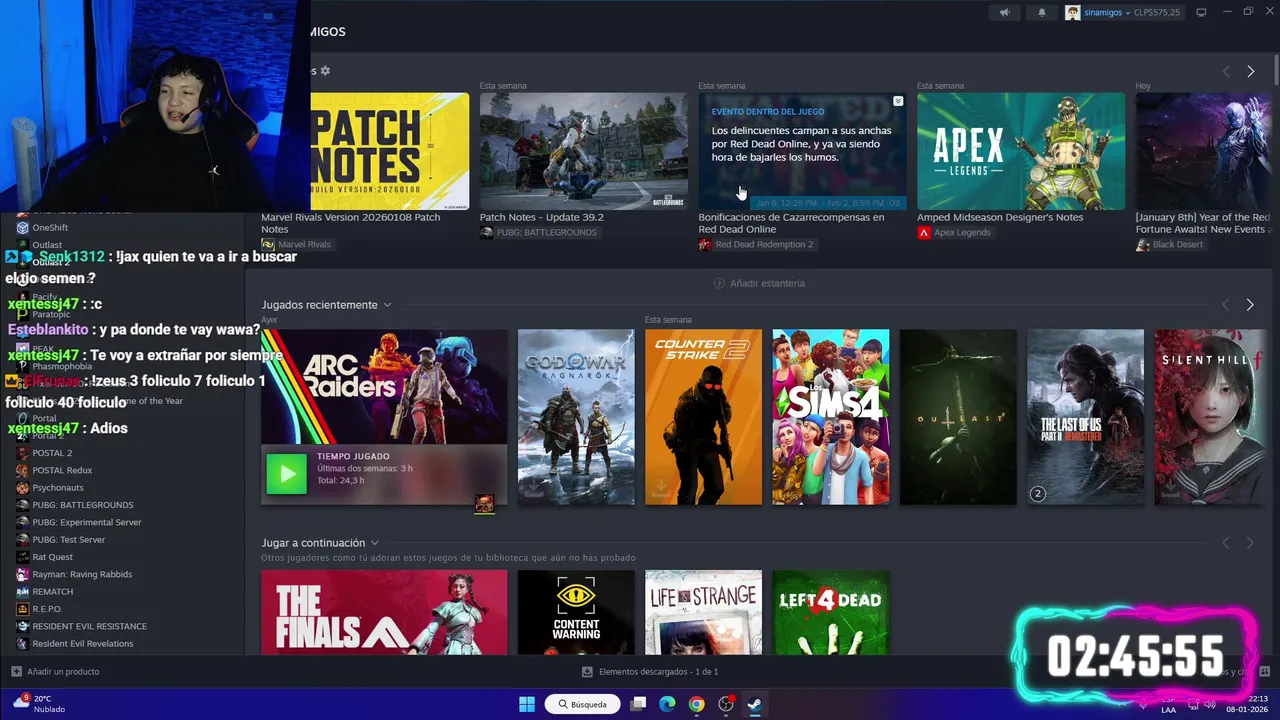The image size is (1280, 720).
Task: Click the Apex Legends game link
Action: pos(954,232)
